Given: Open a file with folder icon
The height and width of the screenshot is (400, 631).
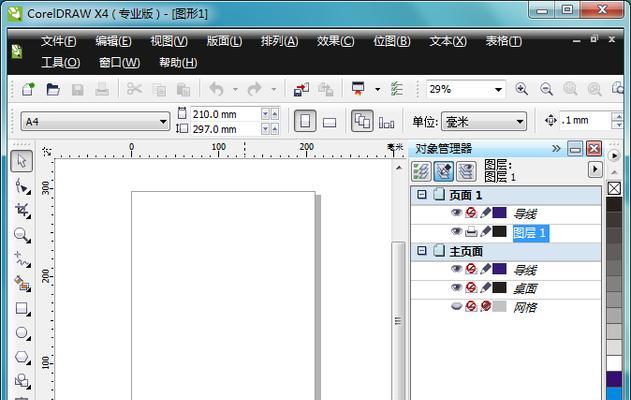Looking at the screenshot, I should 53,89.
